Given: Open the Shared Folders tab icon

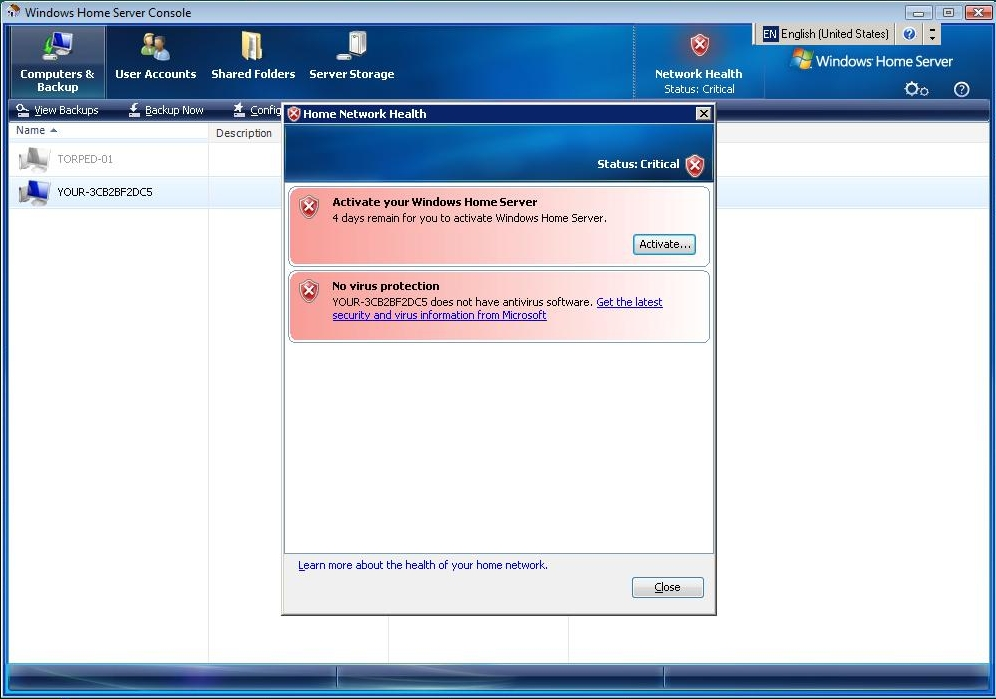Looking at the screenshot, I should (x=252, y=46).
